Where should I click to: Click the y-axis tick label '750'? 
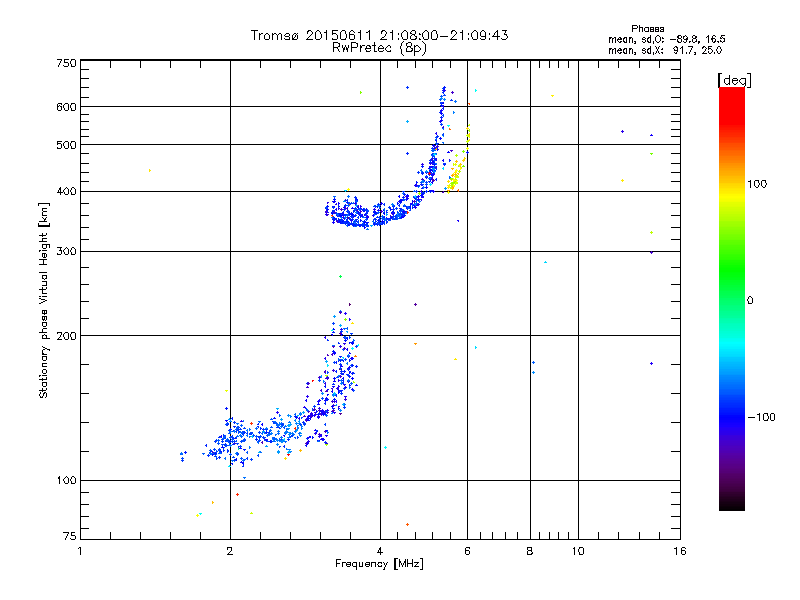66,64
